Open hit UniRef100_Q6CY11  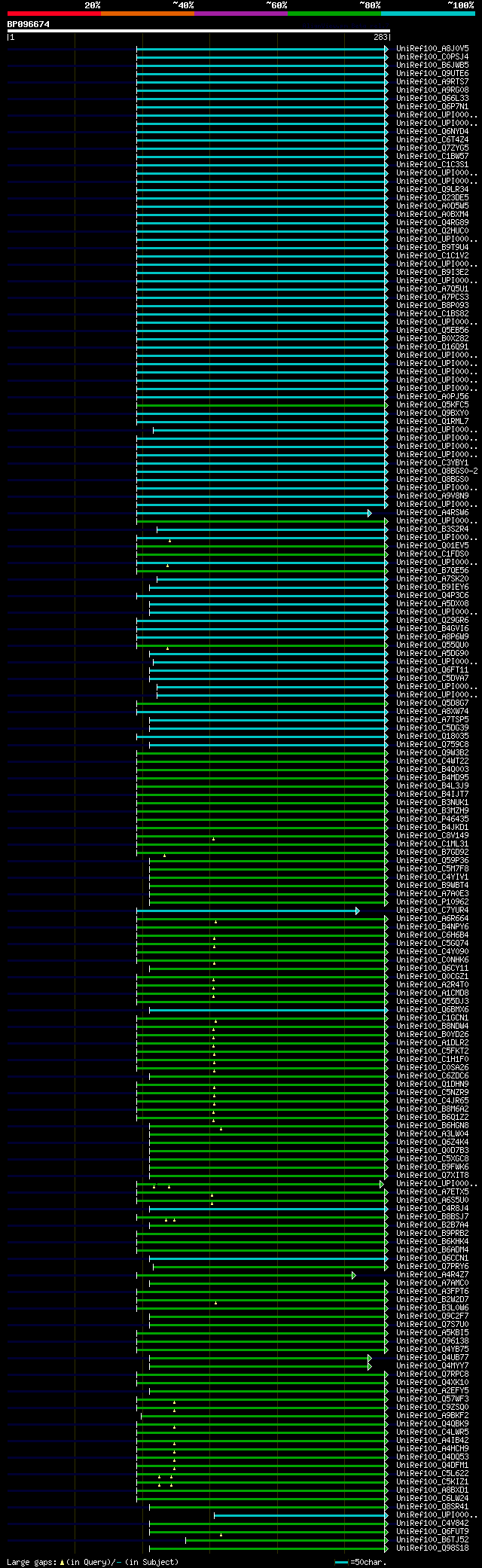(x=432, y=968)
